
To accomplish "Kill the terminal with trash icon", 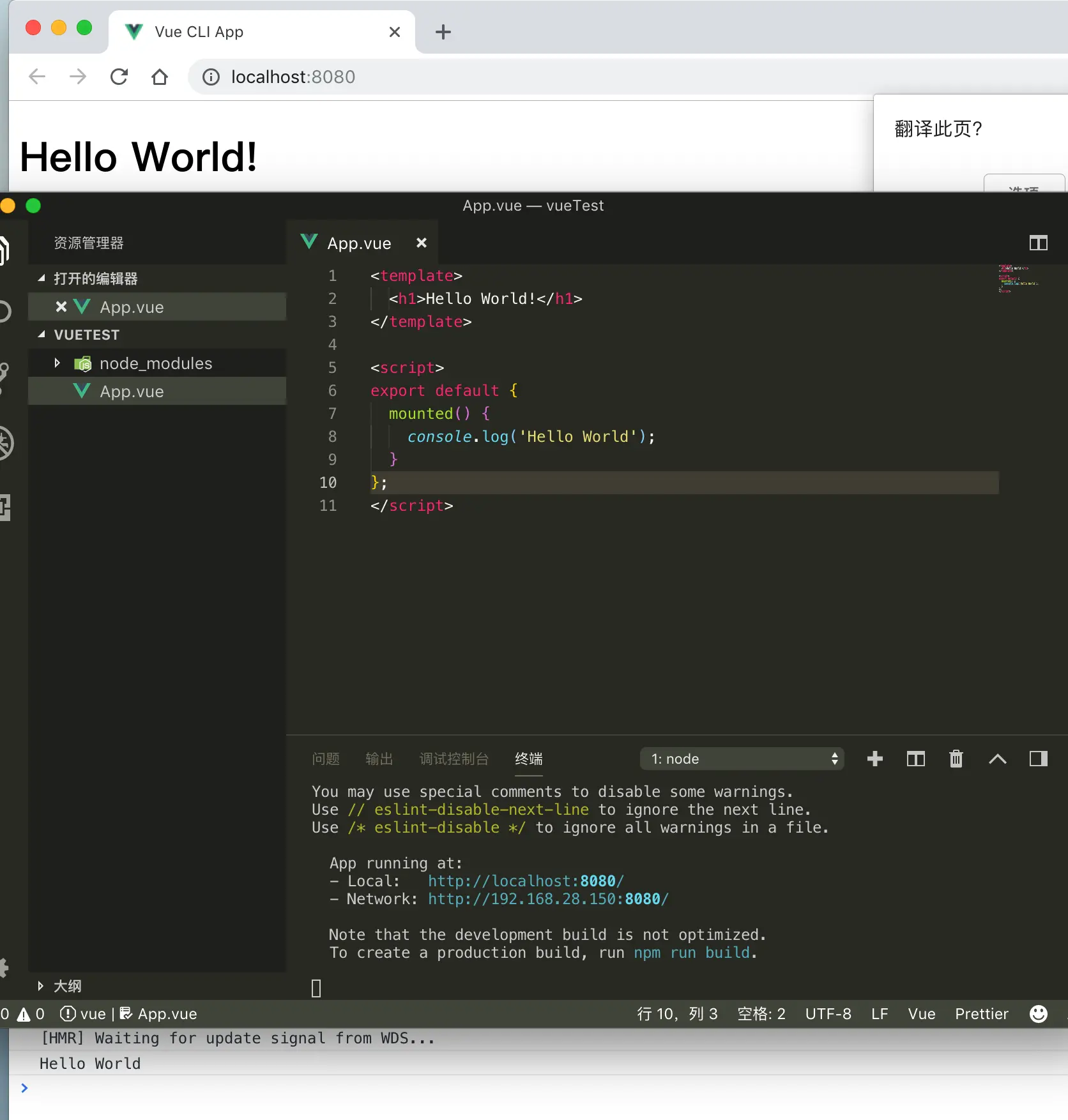I will coord(956,759).
